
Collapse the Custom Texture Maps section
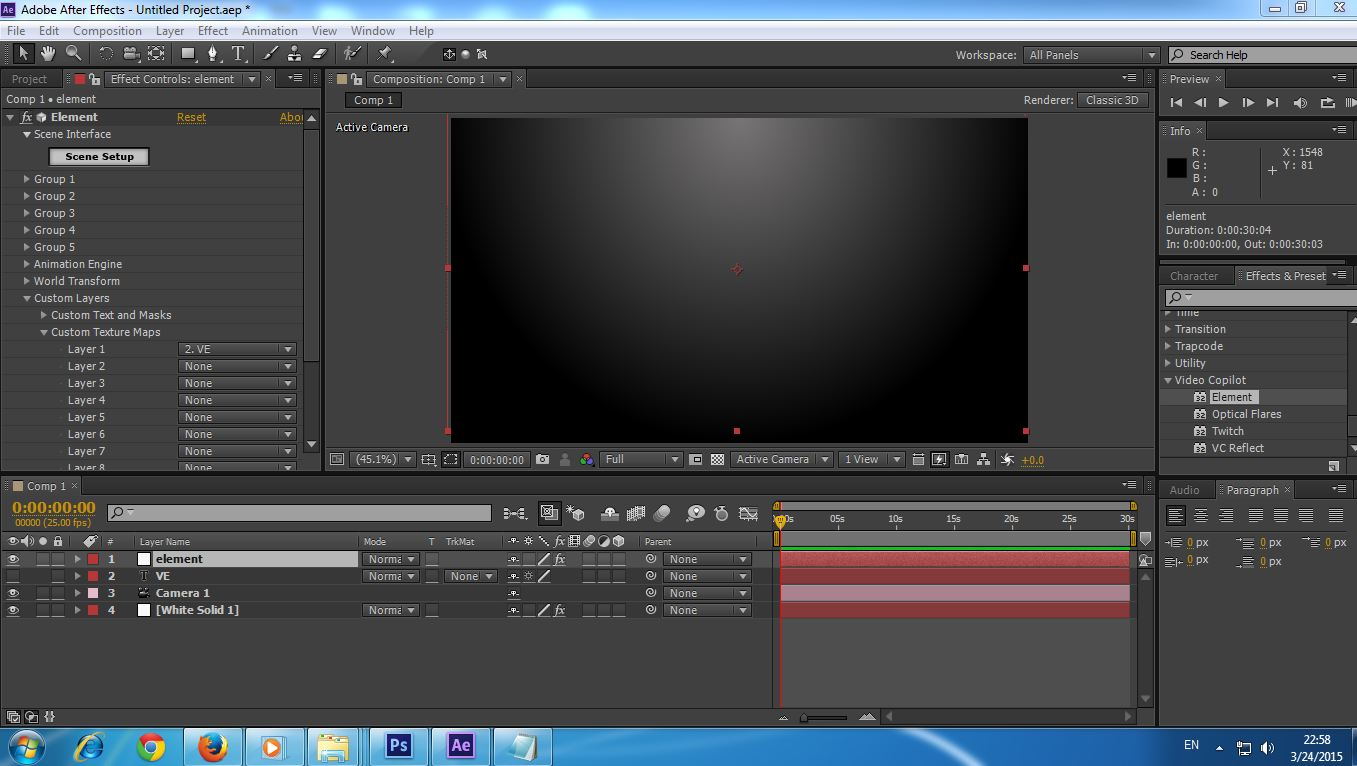tap(44, 332)
